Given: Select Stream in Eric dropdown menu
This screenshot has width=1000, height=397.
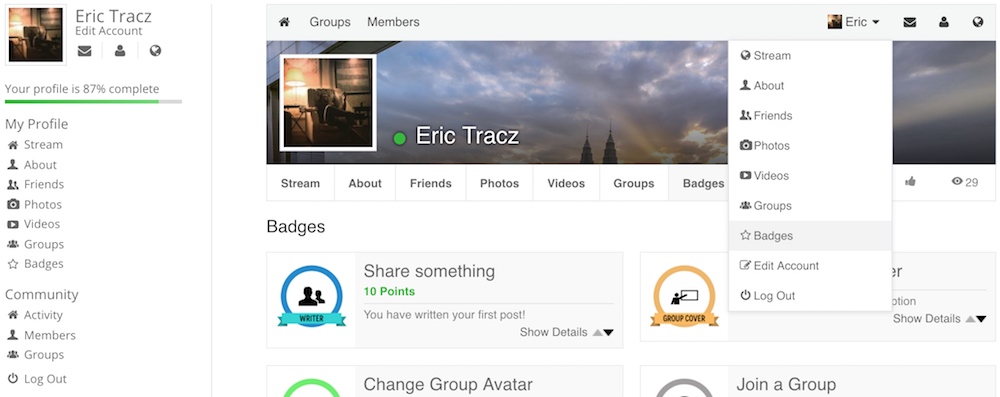Looking at the screenshot, I should [x=810, y=56].
